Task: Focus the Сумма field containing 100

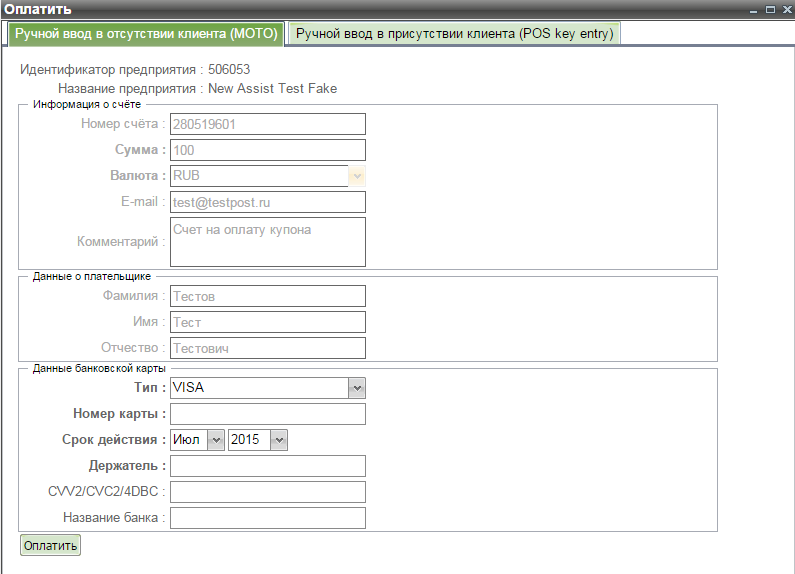Action: pos(268,150)
